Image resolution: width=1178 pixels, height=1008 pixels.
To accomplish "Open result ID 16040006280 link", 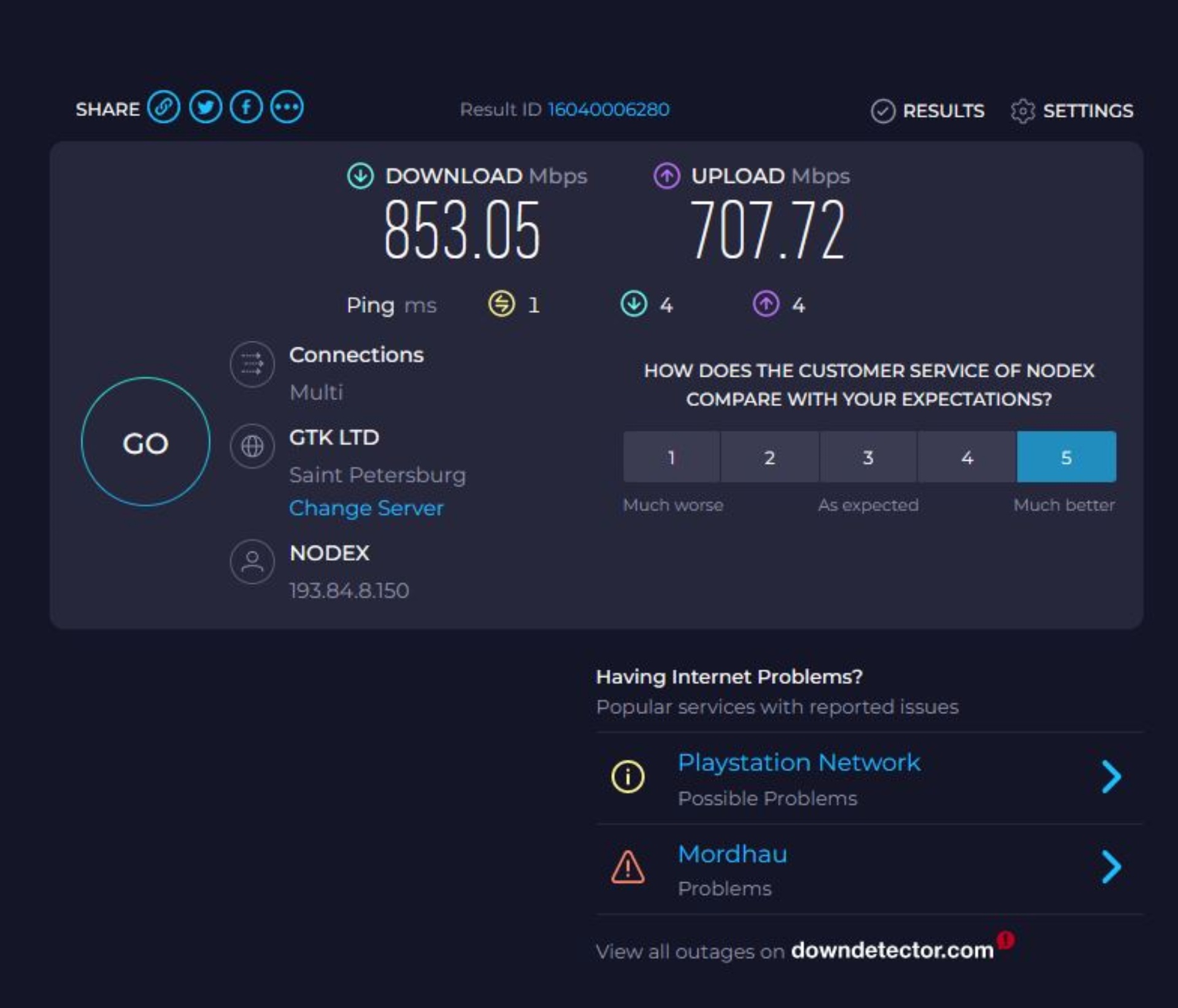I will click(x=608, y=109).
